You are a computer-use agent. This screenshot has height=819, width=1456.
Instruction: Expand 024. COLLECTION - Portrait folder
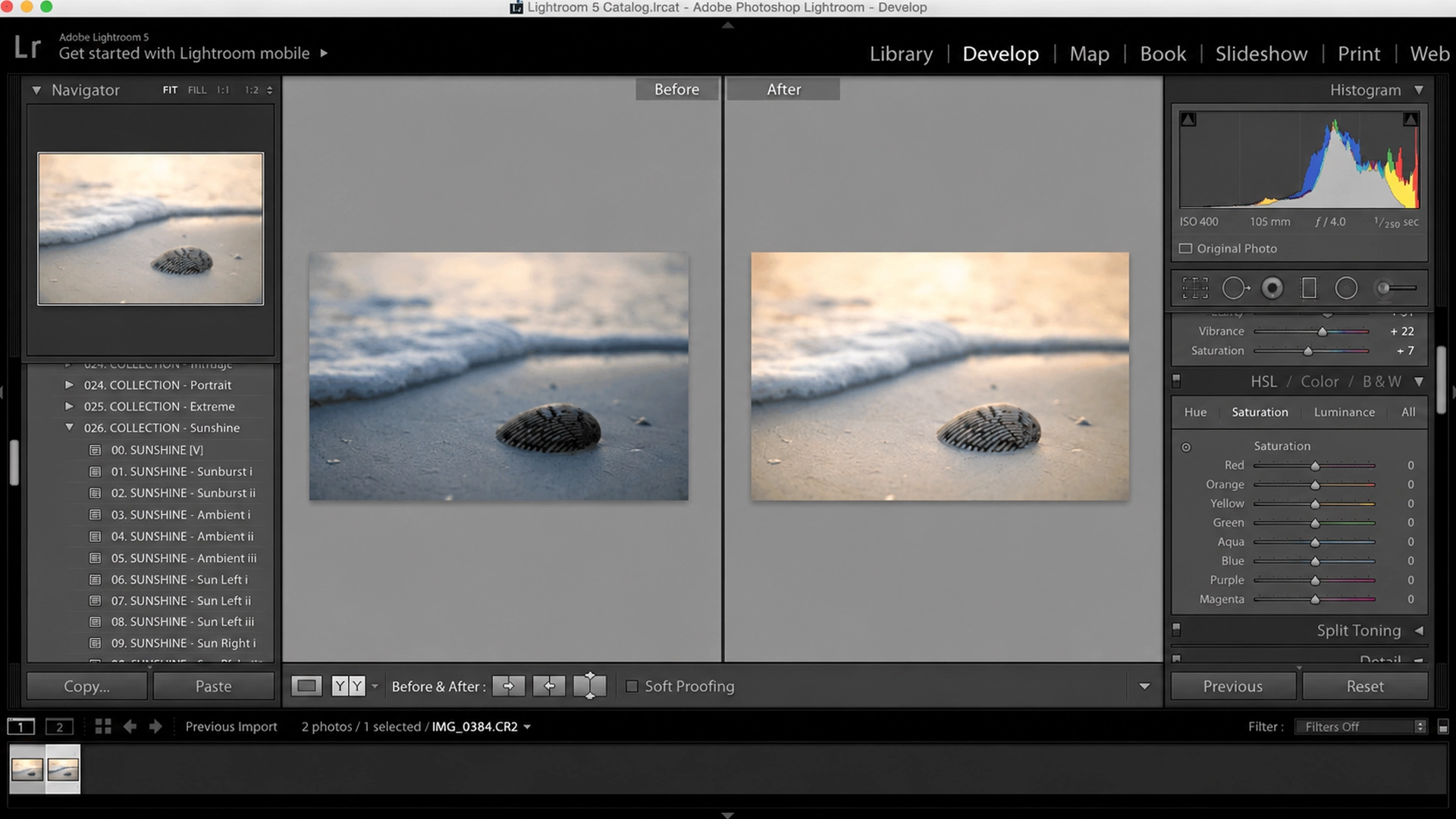click(x=69, y=385)
